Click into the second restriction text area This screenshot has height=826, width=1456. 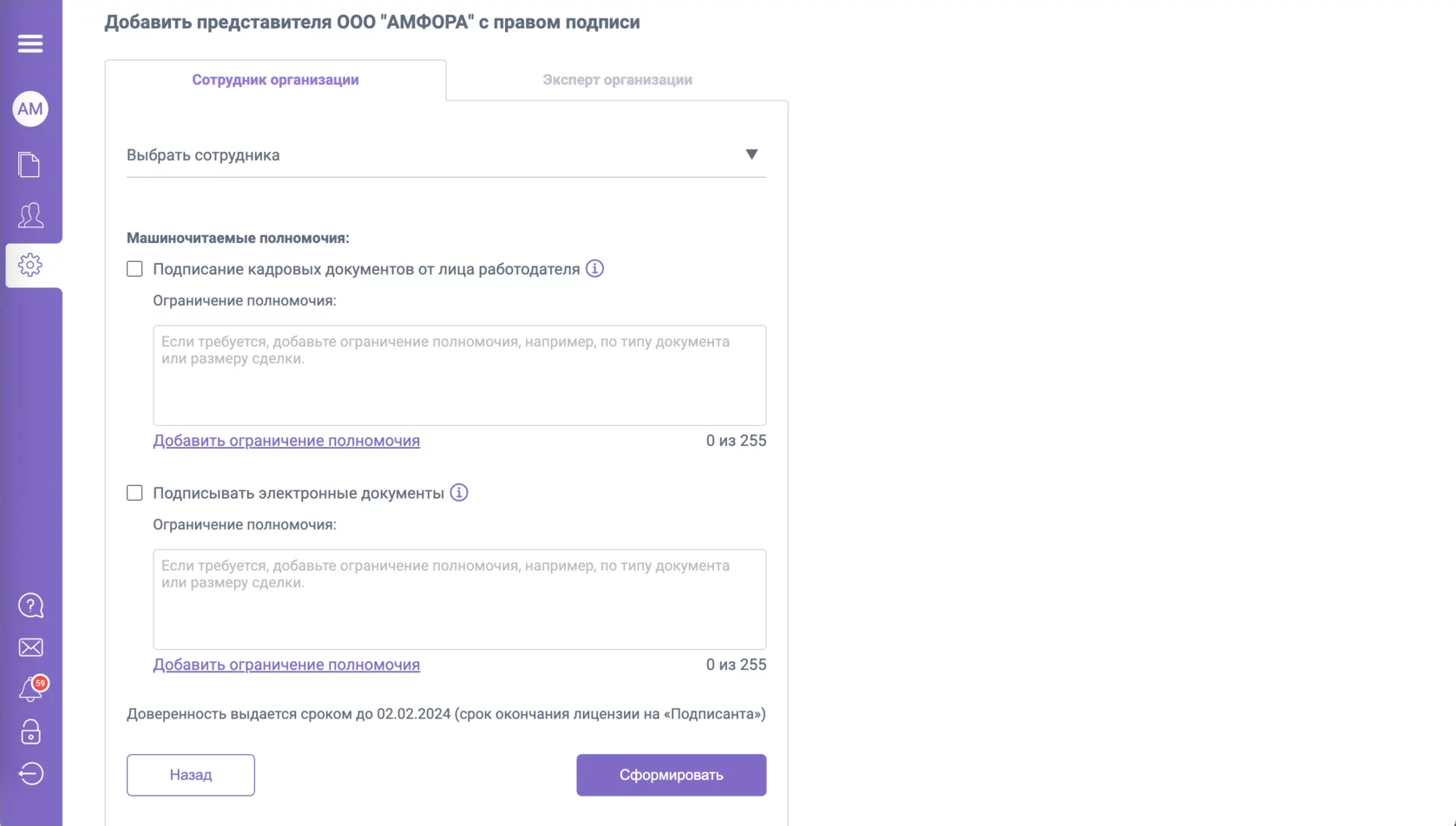(459, 600)
